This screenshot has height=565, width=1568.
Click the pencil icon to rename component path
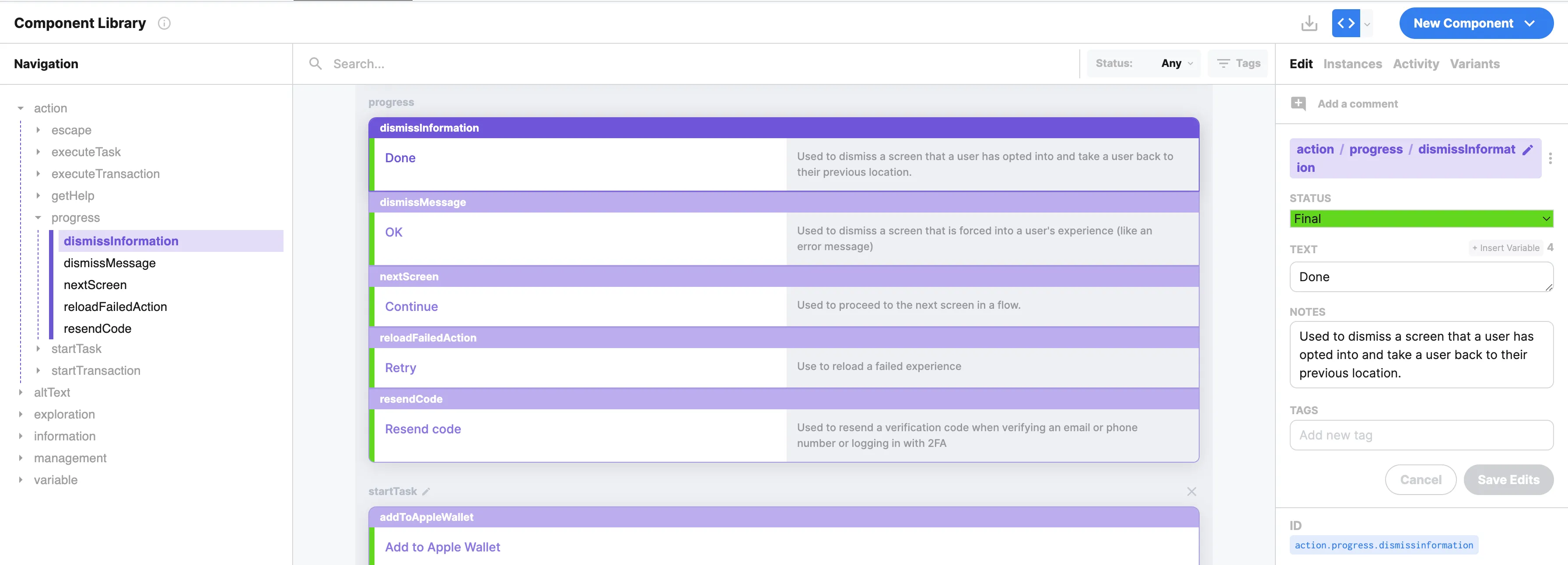(1528, 150)
